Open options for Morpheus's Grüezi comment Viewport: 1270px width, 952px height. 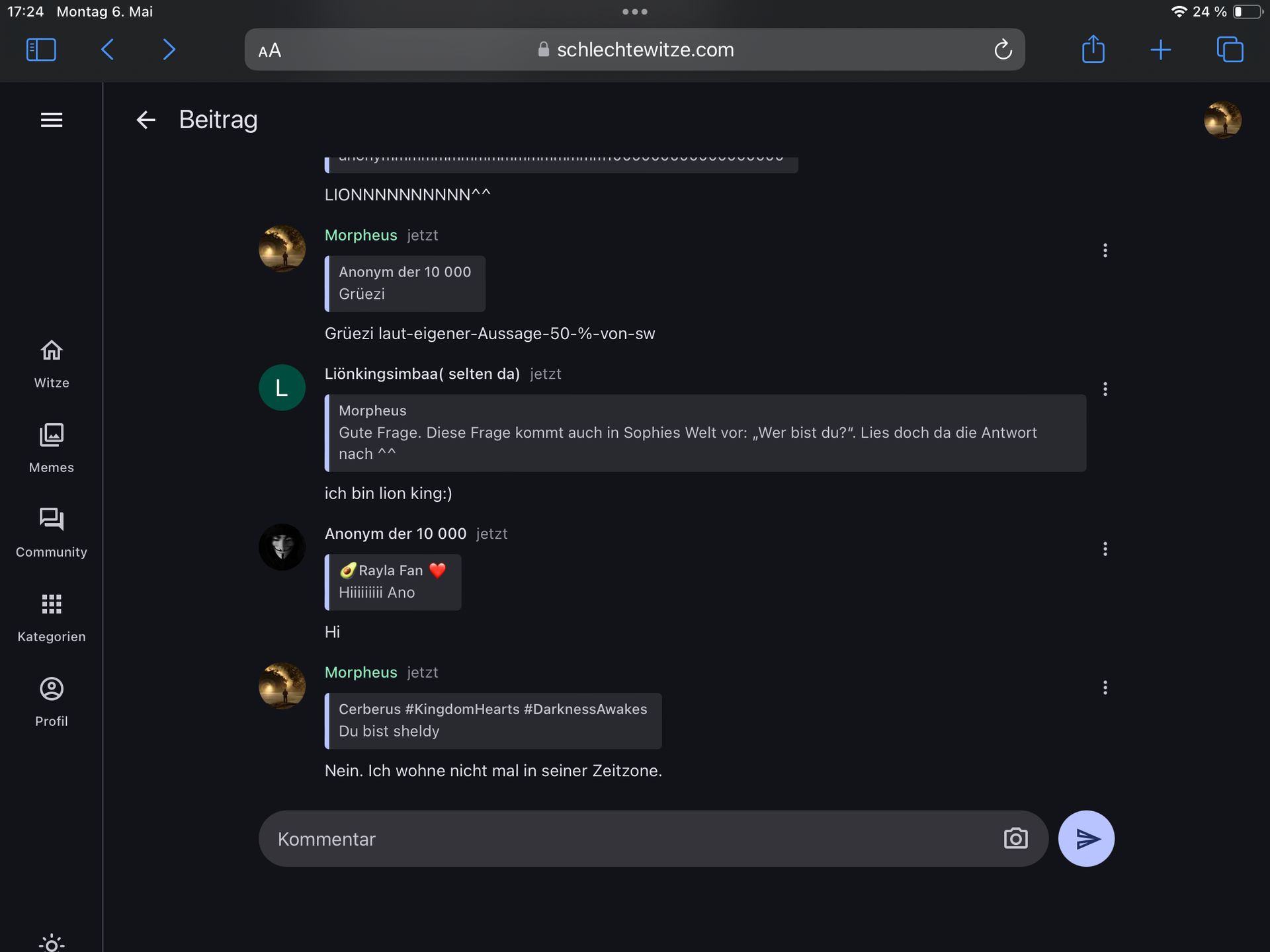(1105, 250)
